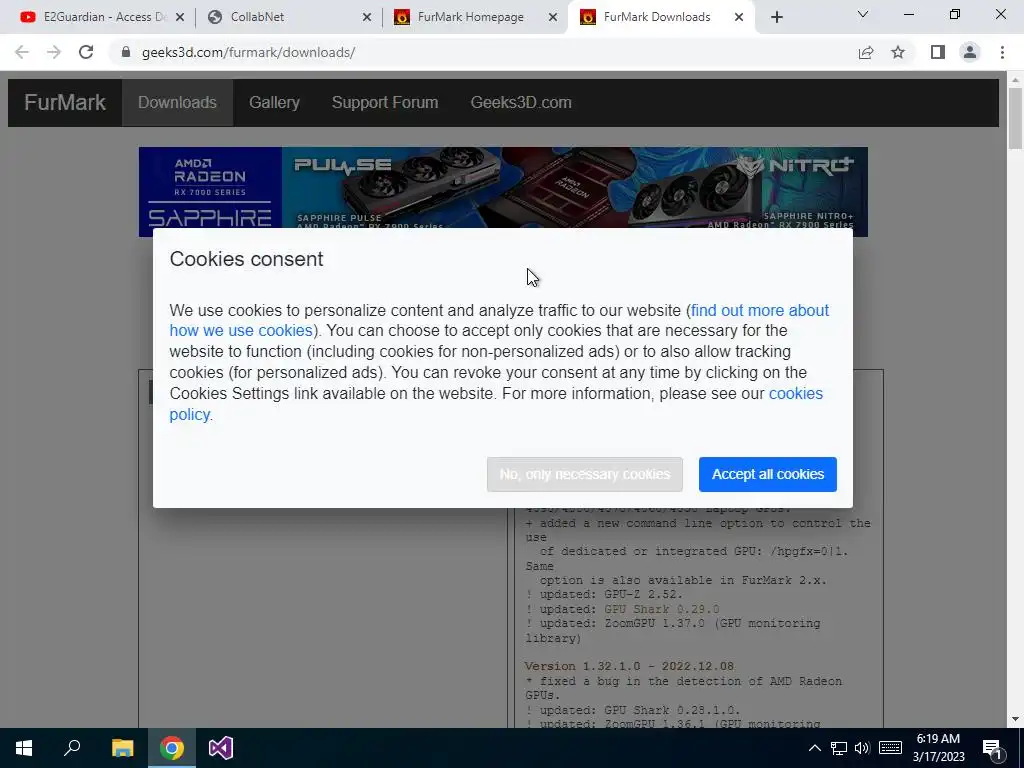This screenshot has height=768, width=1024.
Task: Open the Gallery nav item
Action: click(274, 103)
